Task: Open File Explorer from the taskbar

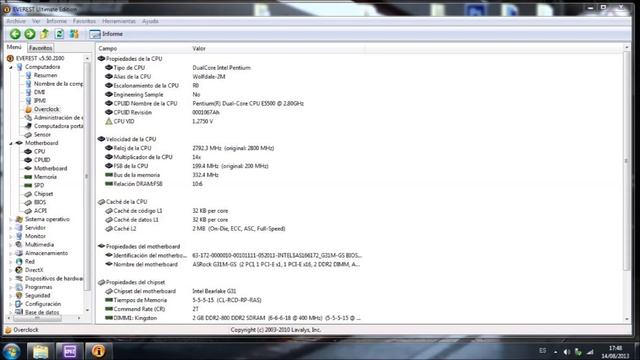Action: [x=40, y=351]
